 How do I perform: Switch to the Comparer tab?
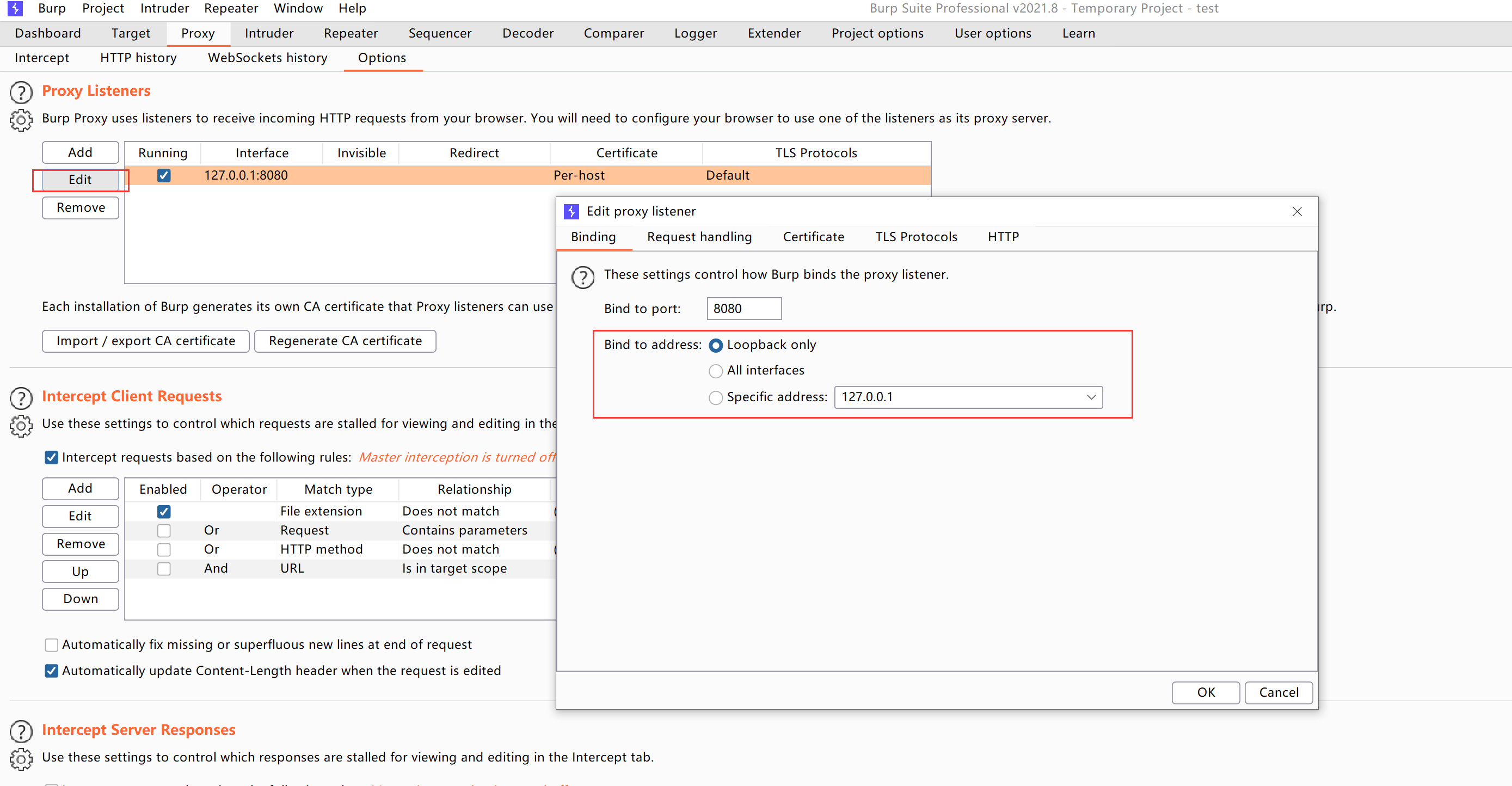(613, 33)
